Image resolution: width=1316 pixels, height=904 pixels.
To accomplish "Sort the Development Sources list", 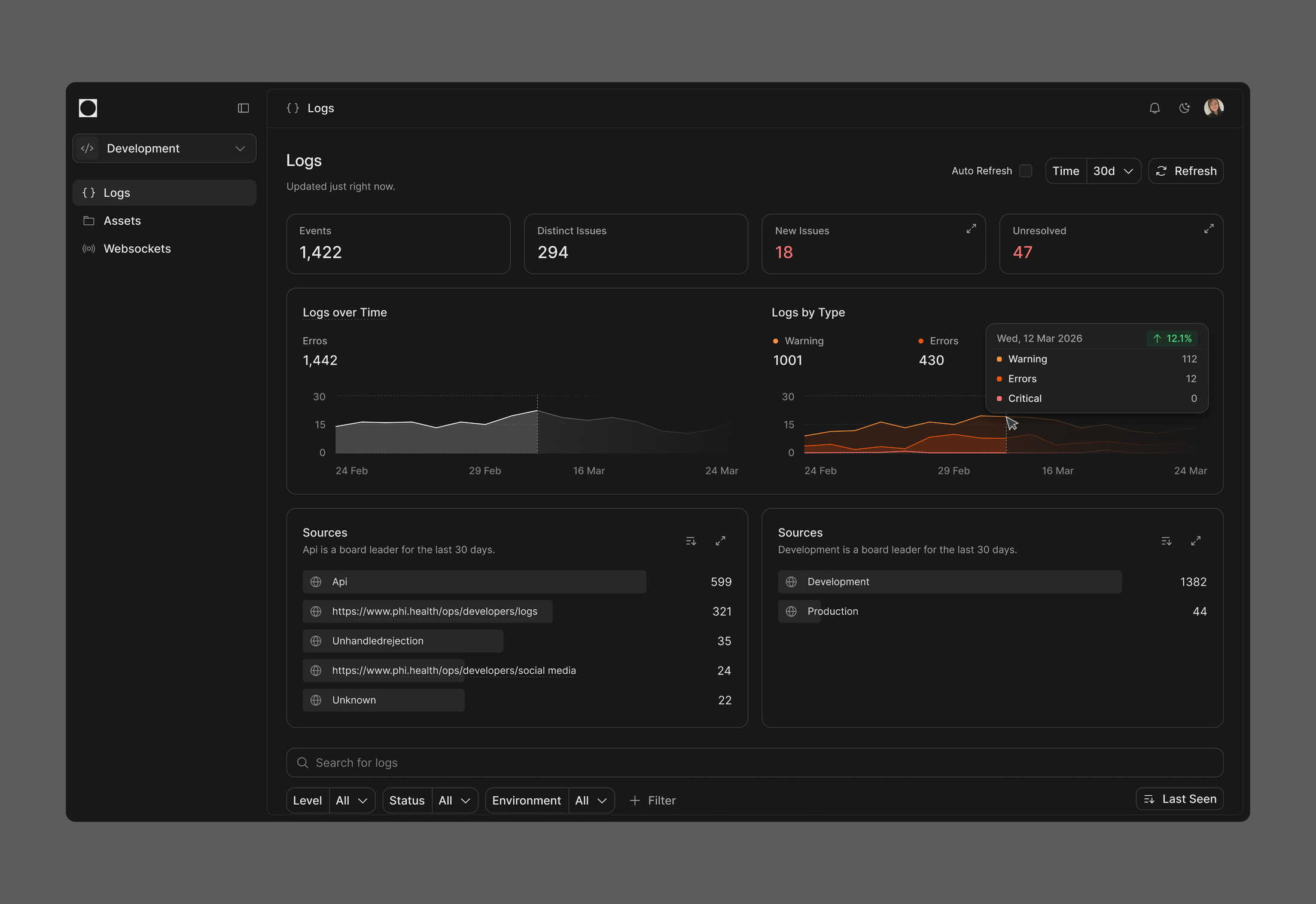I will tap(1166, 541).
